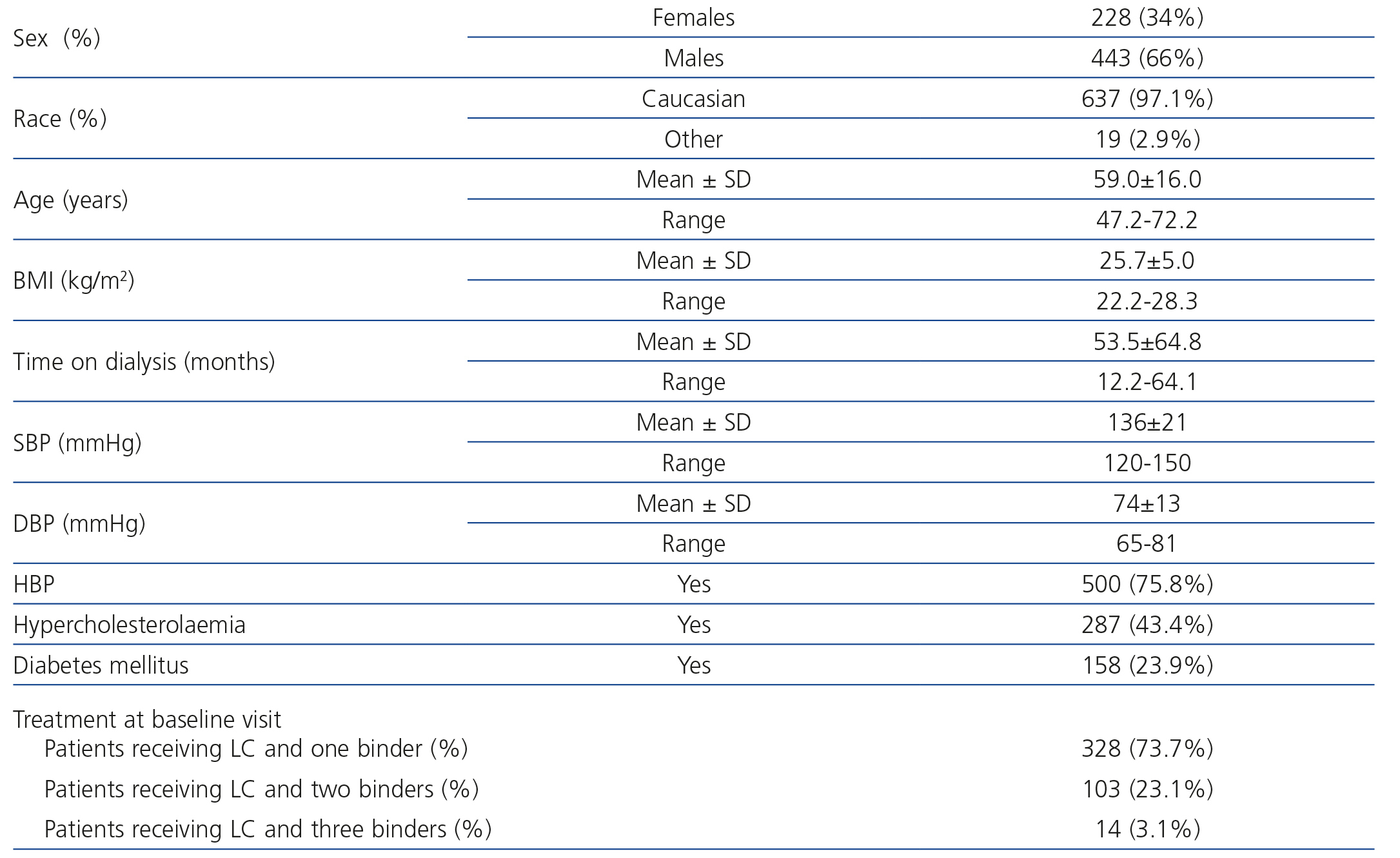The height and width of the screenshot is (858, 1400).
Task: Select the LC and two binders row
Action: pyautogui.click(x=261, y=790)
